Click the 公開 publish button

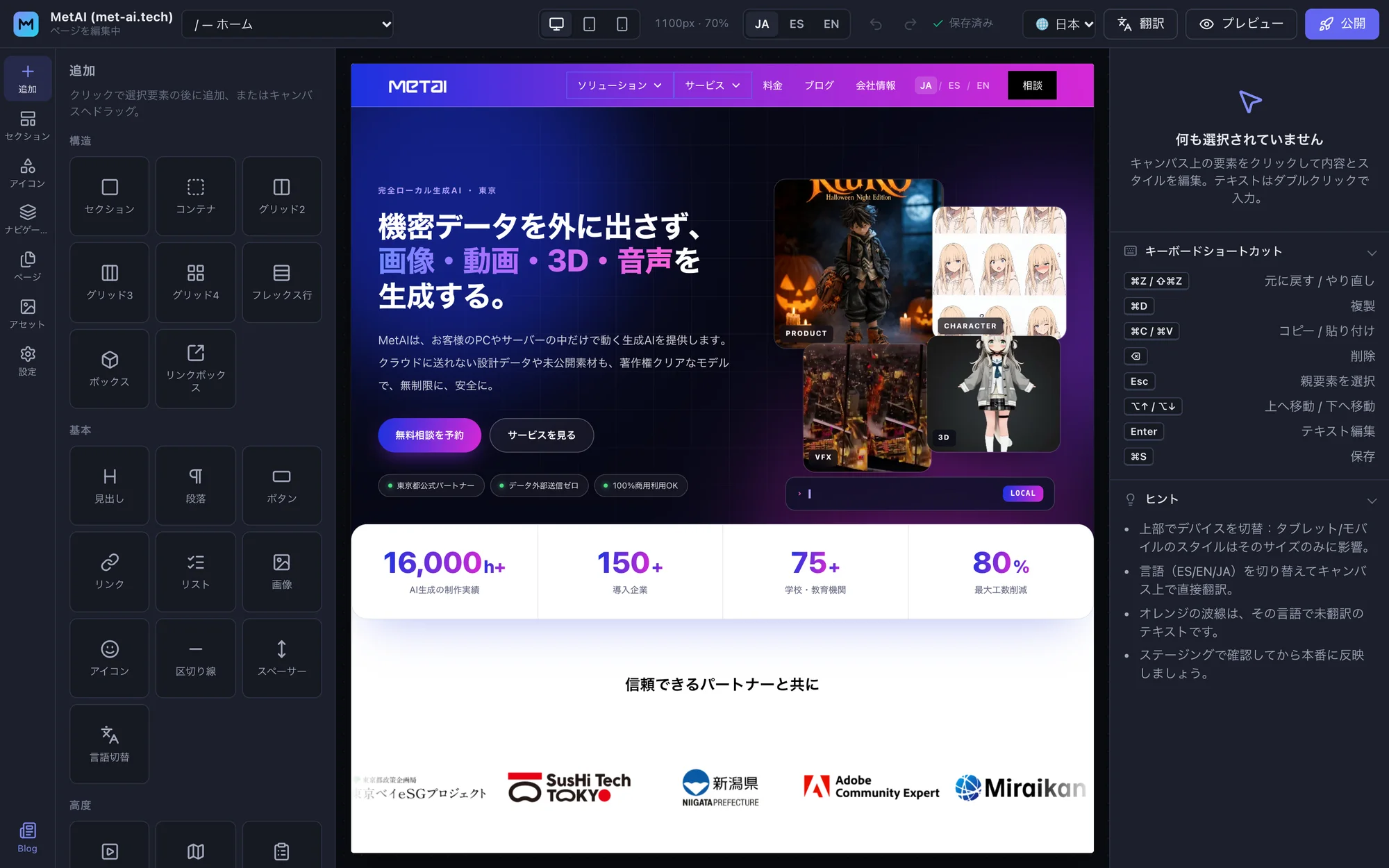1342,24
